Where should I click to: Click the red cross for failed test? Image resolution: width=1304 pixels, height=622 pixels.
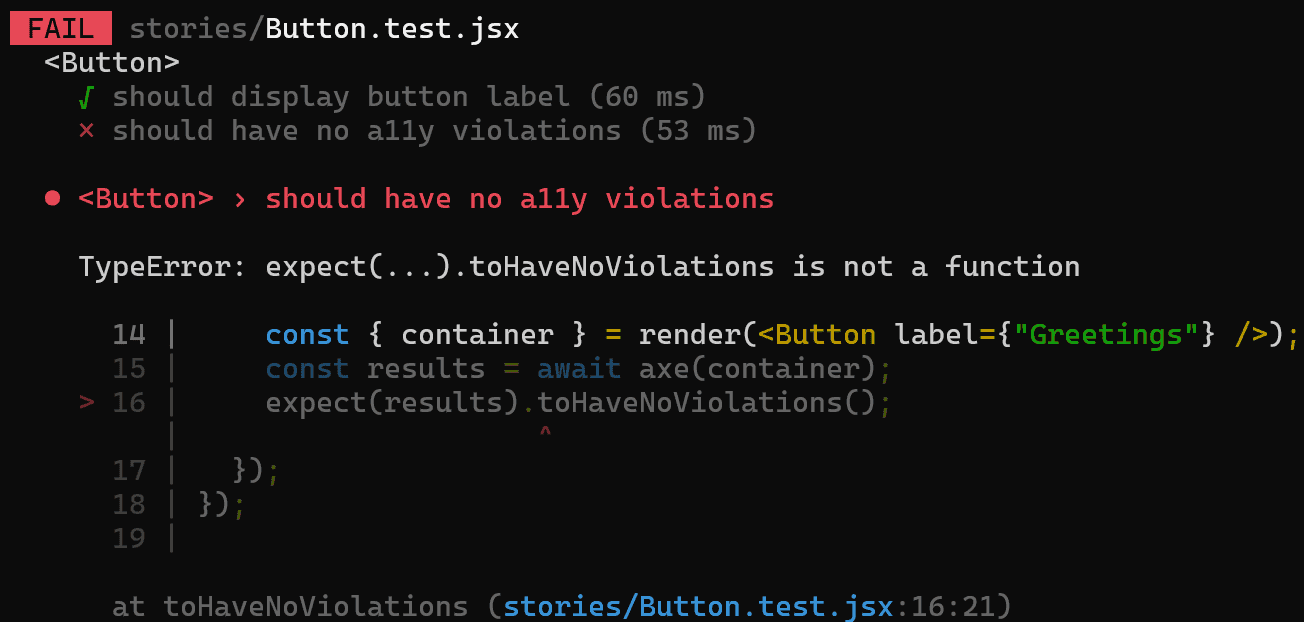pyautogui.click(x=87, y=131)
